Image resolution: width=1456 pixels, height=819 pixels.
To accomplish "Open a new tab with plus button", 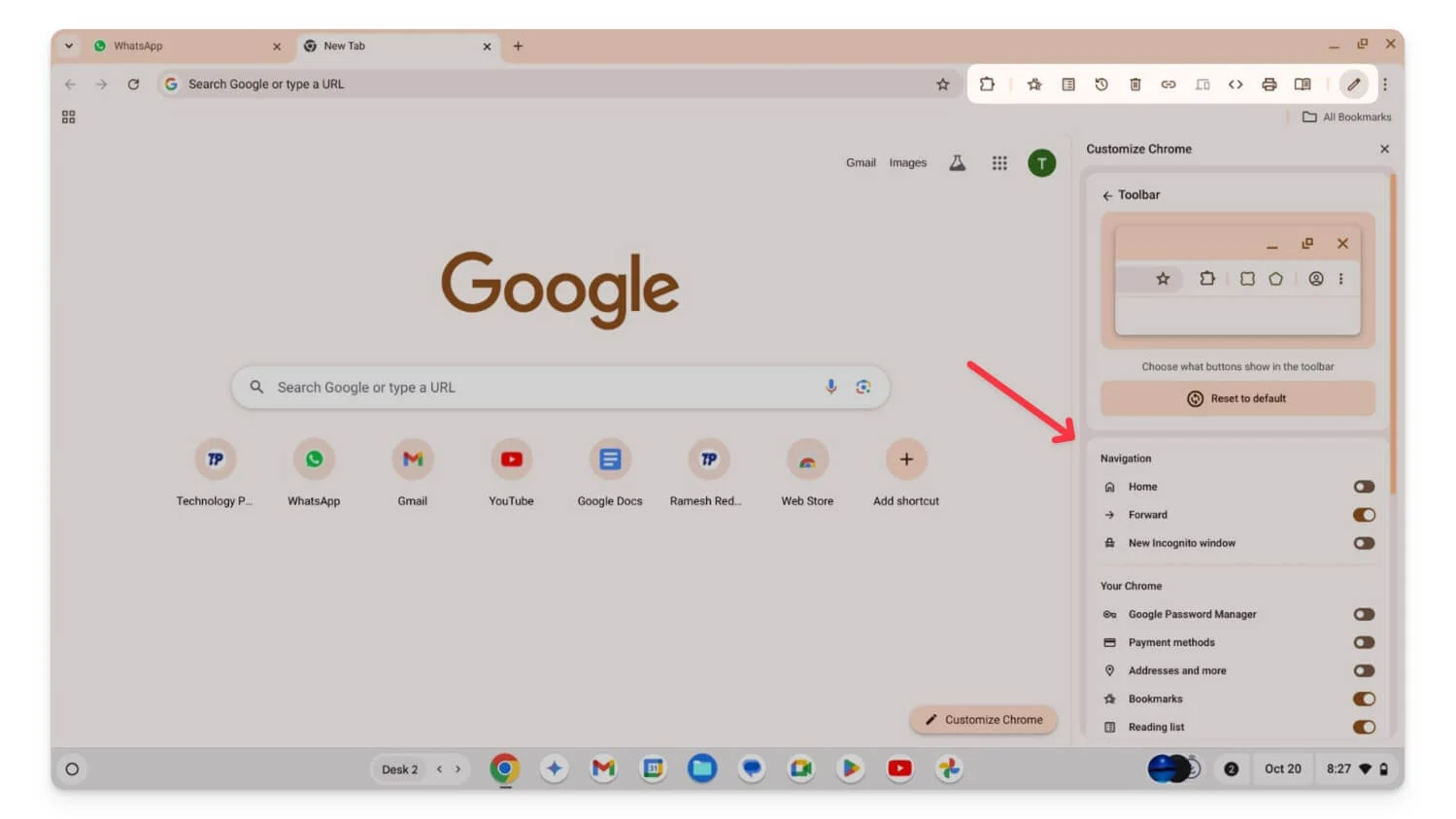I will point(518,46).
